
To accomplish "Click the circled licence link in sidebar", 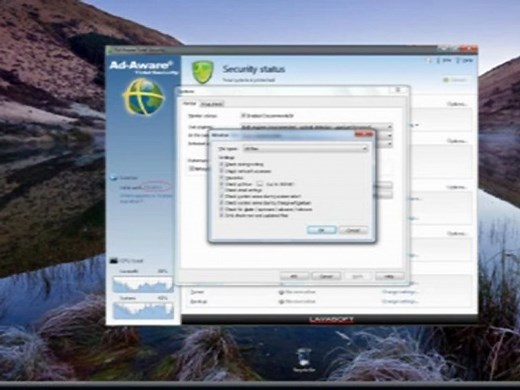I will point(157,187).
